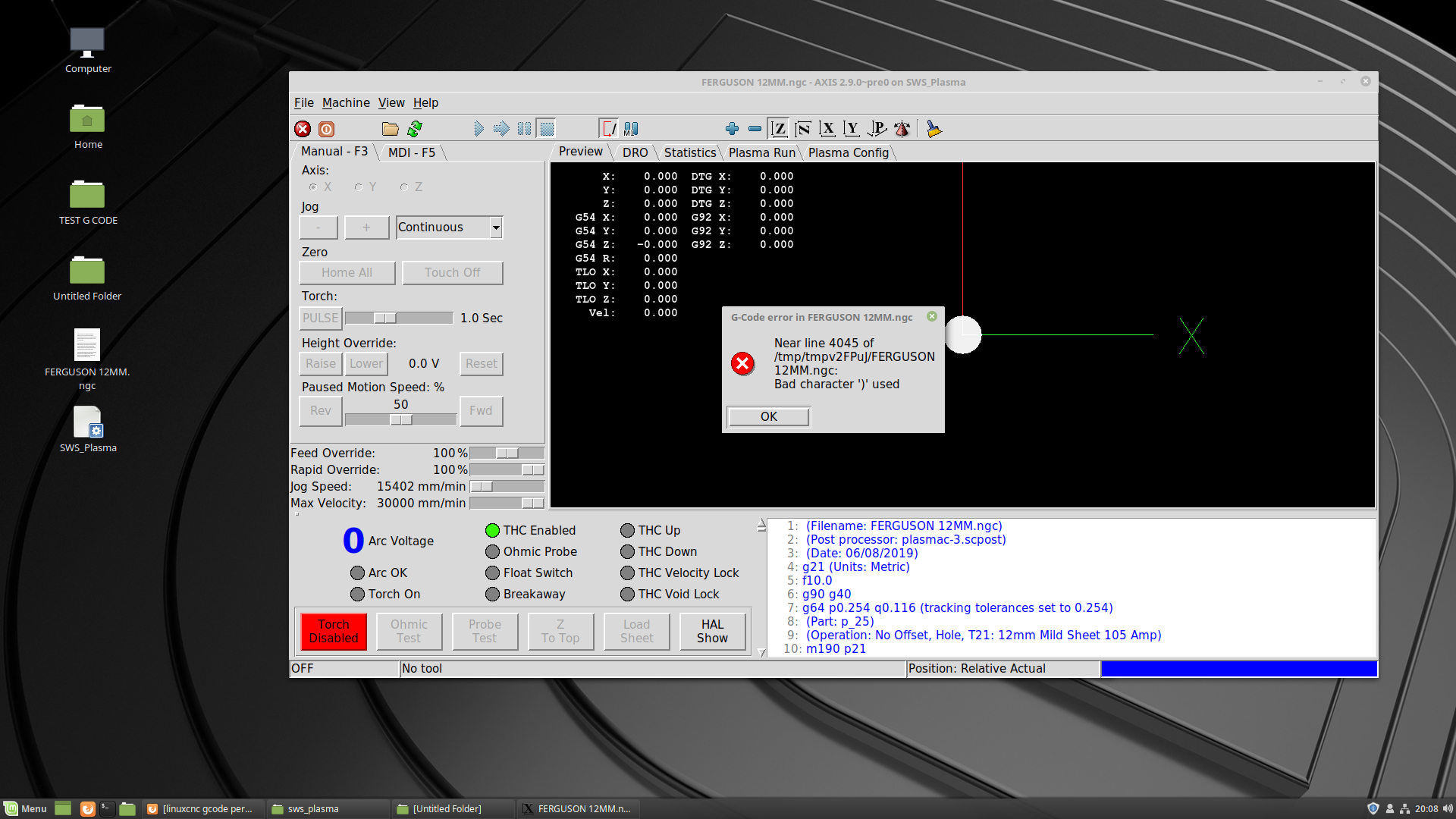The image size is (1456, 819).
Task: Switch to sws_plasma taskbar window
Action: click(328, 809)
